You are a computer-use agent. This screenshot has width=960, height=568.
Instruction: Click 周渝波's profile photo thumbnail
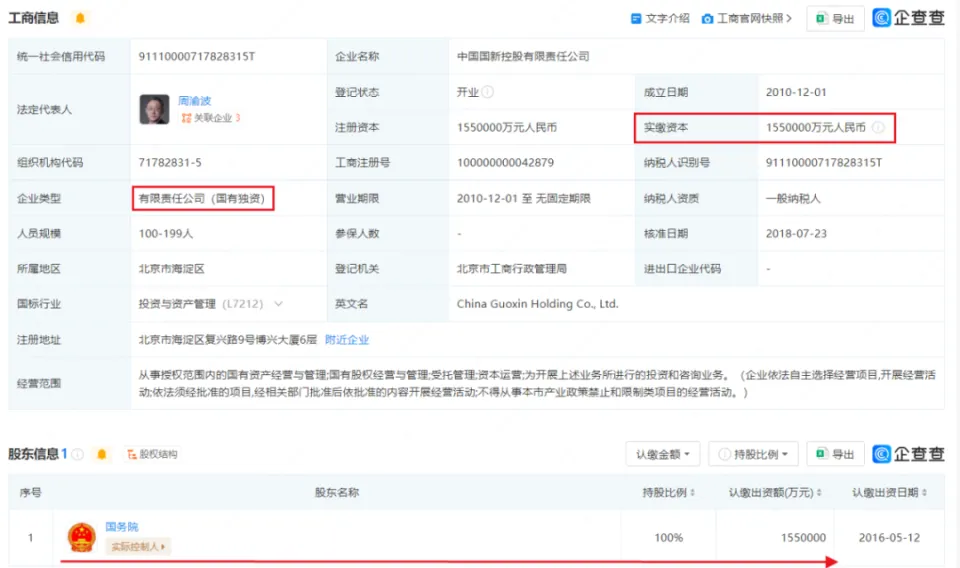coord(154,109)
